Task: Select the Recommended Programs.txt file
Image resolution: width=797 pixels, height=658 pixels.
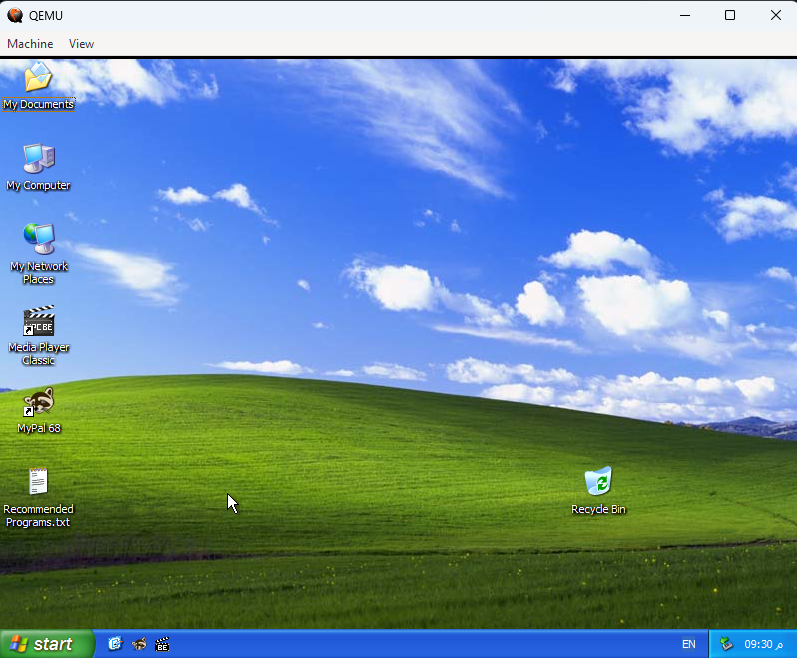Action: pos(39,497)
